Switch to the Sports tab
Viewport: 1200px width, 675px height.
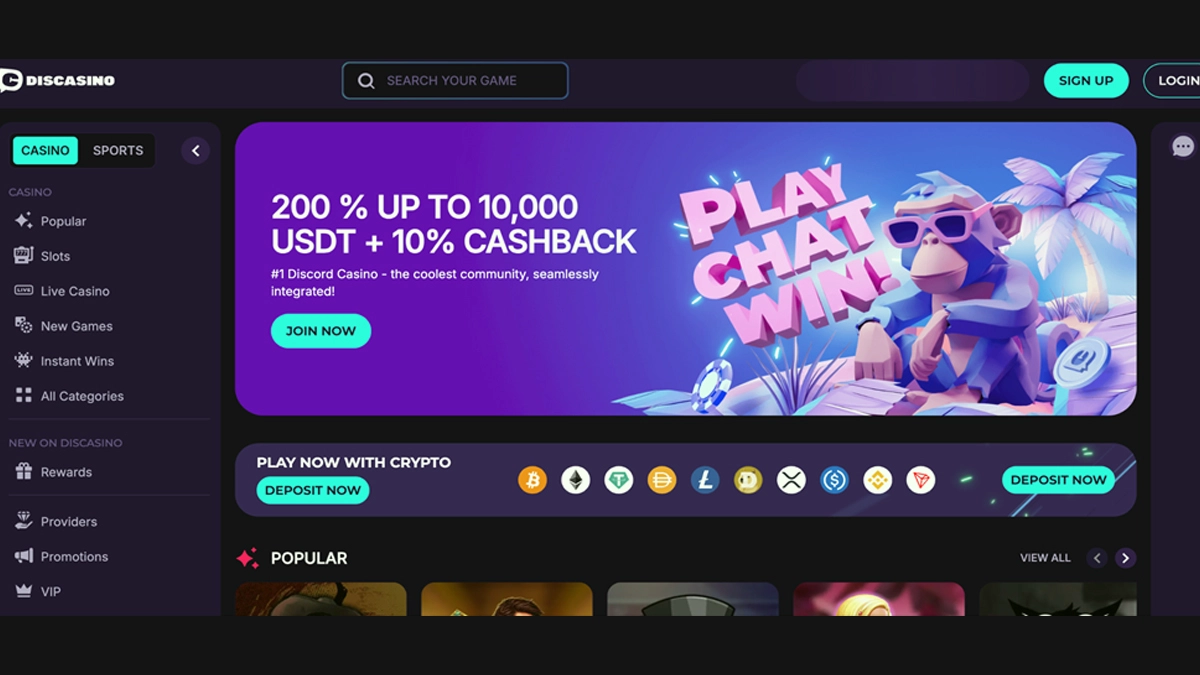[x=118, y=150]
